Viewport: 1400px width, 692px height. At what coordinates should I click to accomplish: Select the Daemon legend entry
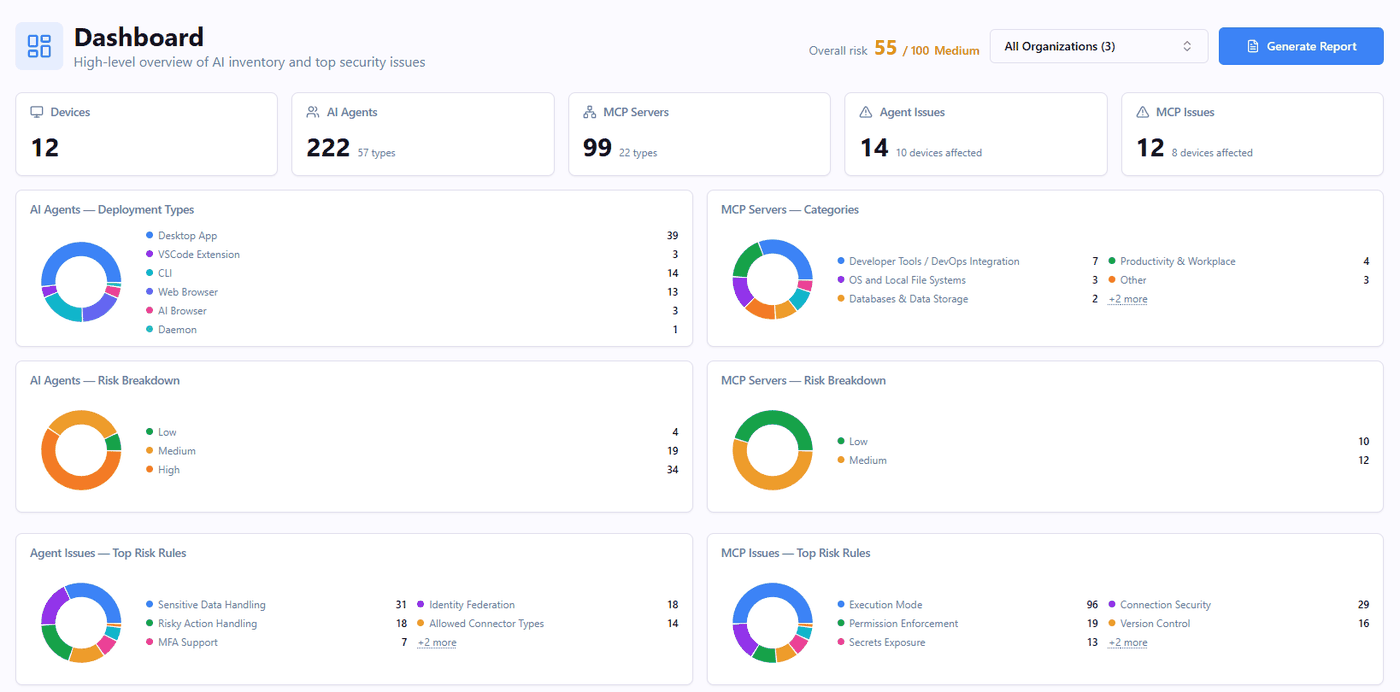412,329
